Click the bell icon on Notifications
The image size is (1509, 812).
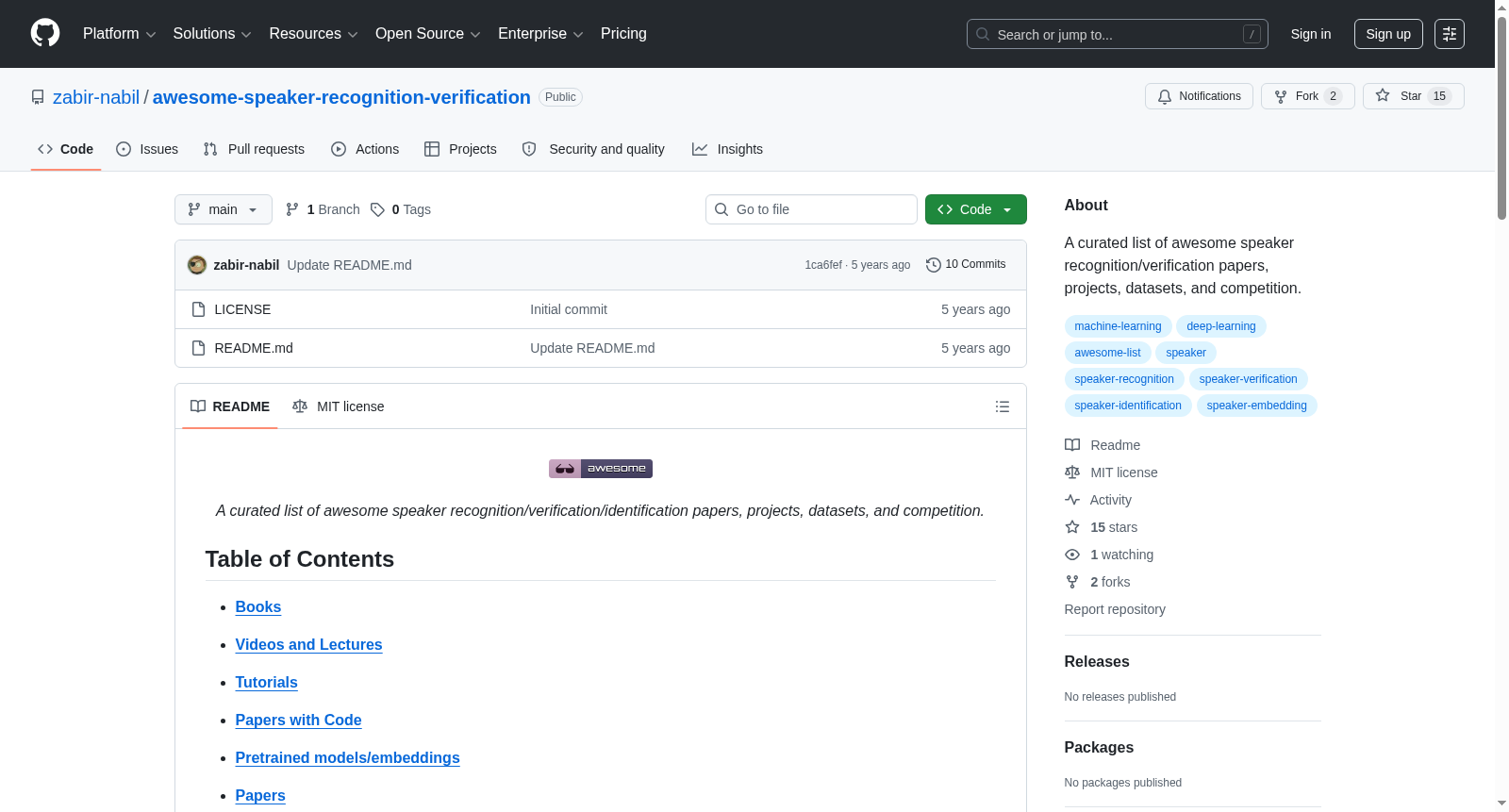(1165, 96)
